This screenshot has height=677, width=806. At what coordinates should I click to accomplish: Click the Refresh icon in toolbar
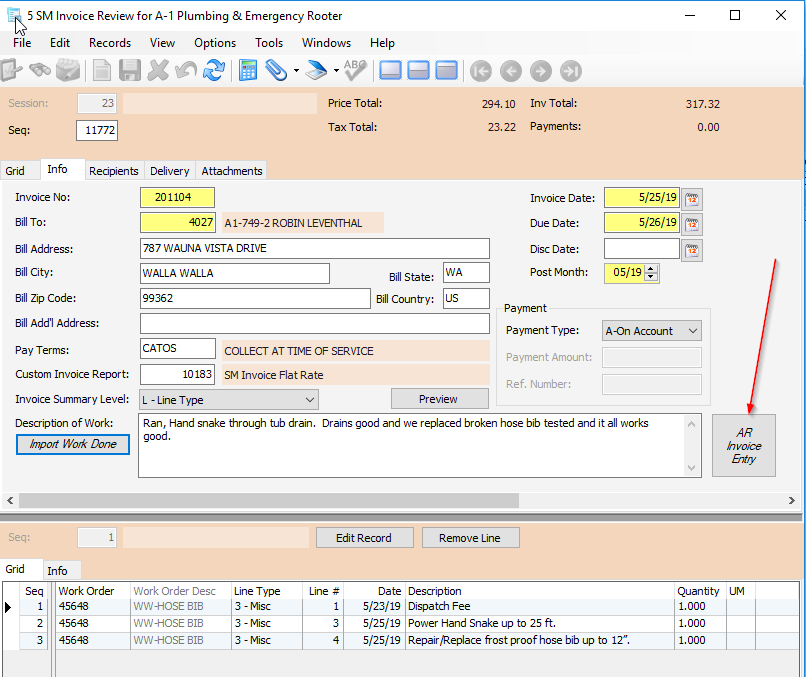click(x=213, y=70)
